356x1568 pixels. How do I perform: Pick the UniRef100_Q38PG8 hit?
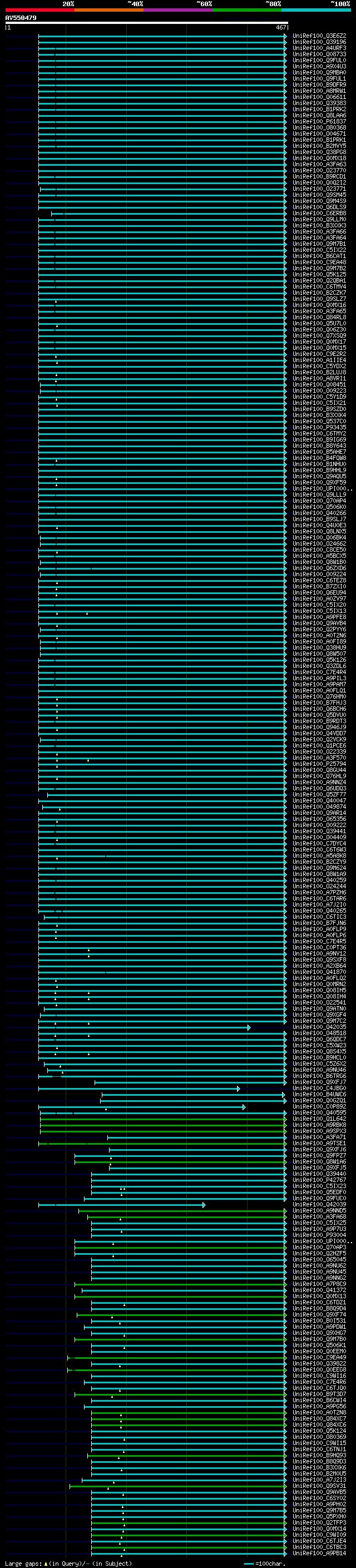(319, 152)
